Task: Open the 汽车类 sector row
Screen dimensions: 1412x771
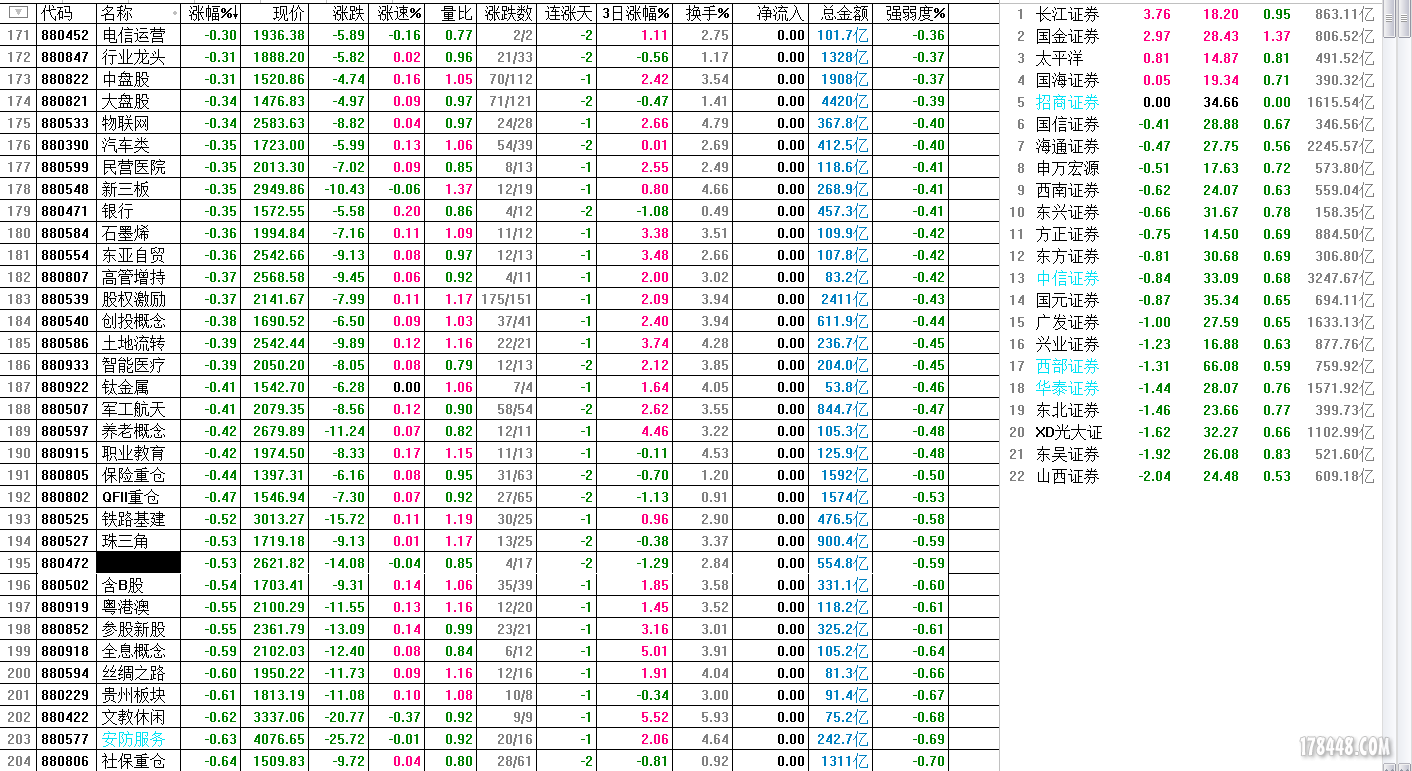Action: (500, 145)
